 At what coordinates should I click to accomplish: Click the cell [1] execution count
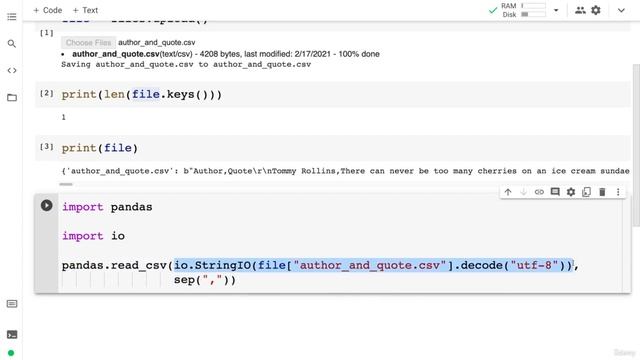[47, 33]
